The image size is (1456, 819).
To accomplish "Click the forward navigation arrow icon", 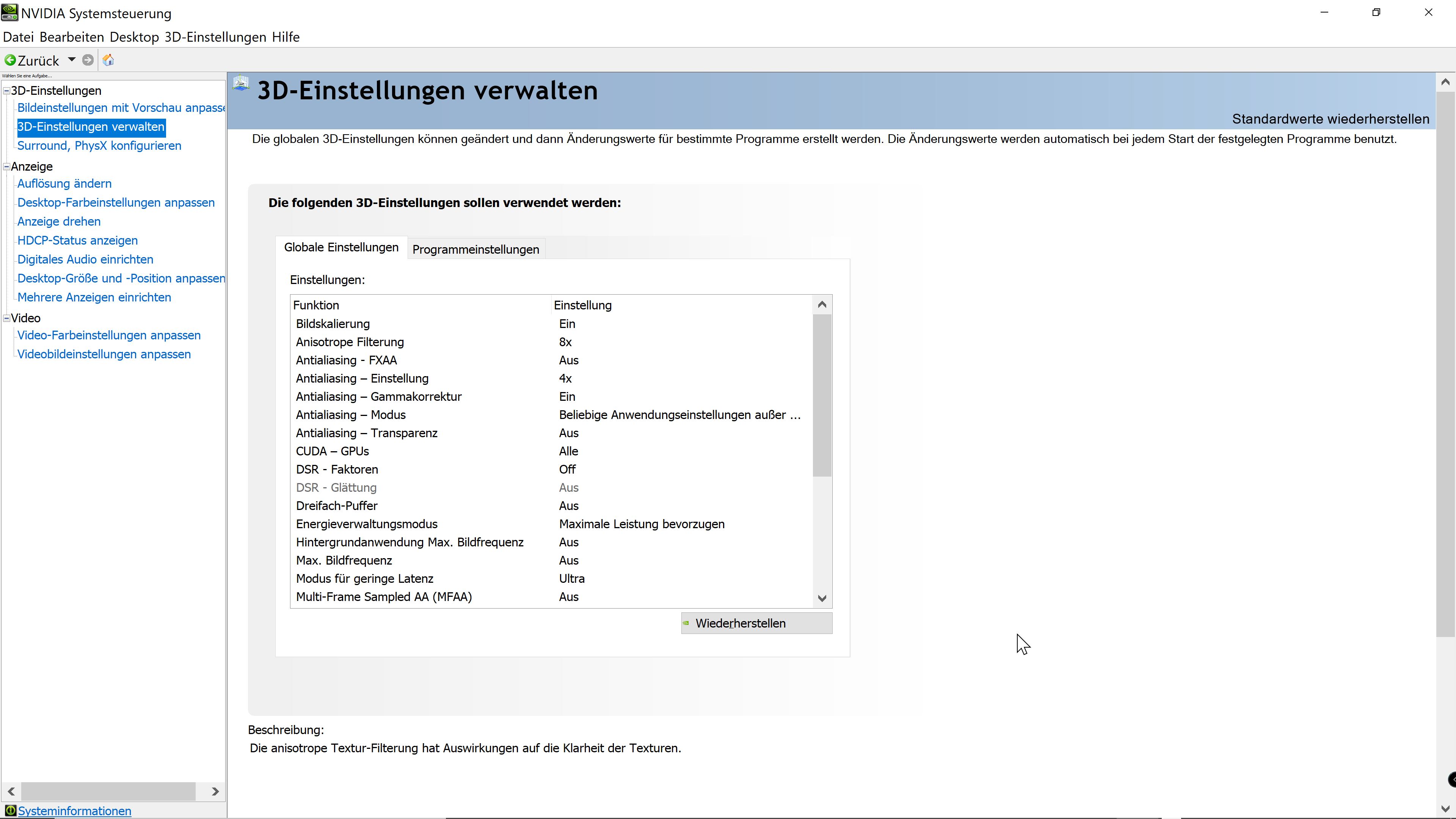I will [88, 60].
